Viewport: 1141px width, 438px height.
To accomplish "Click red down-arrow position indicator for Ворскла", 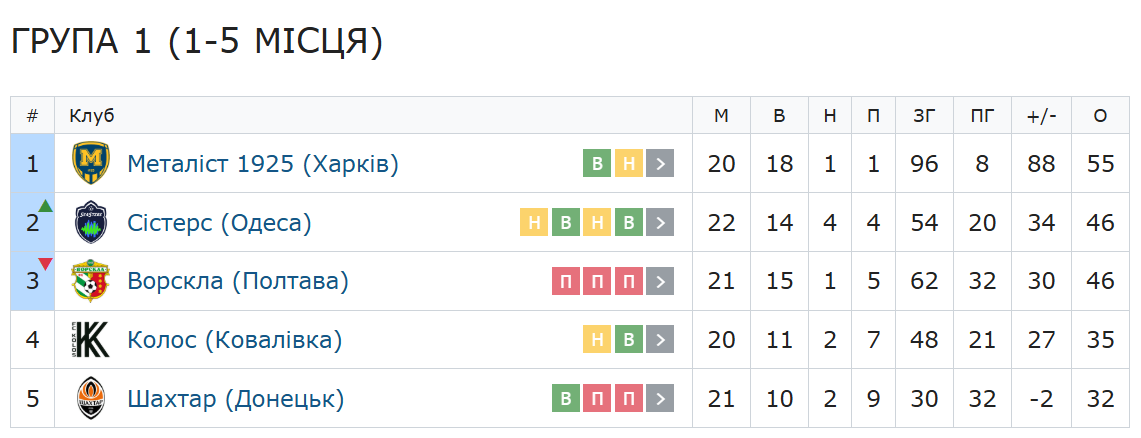I will click(45, 265).
